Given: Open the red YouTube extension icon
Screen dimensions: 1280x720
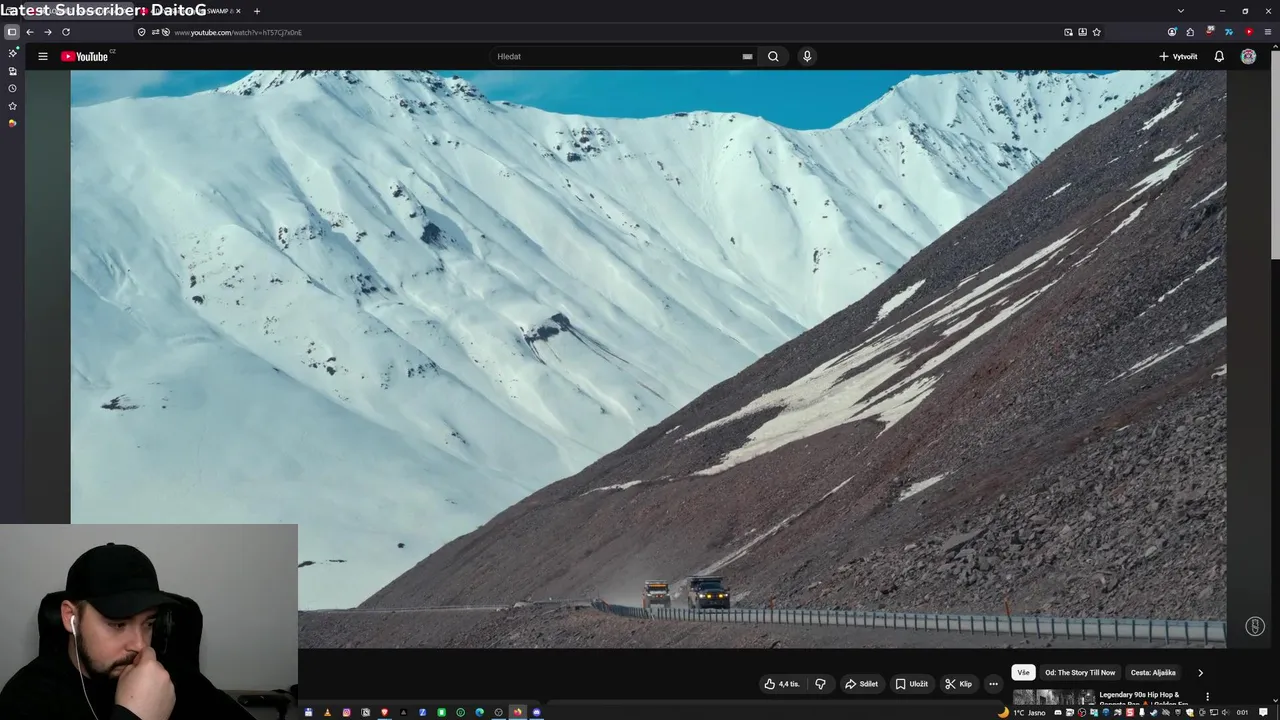Looking at the screenshot, I should coord(1249,32).
